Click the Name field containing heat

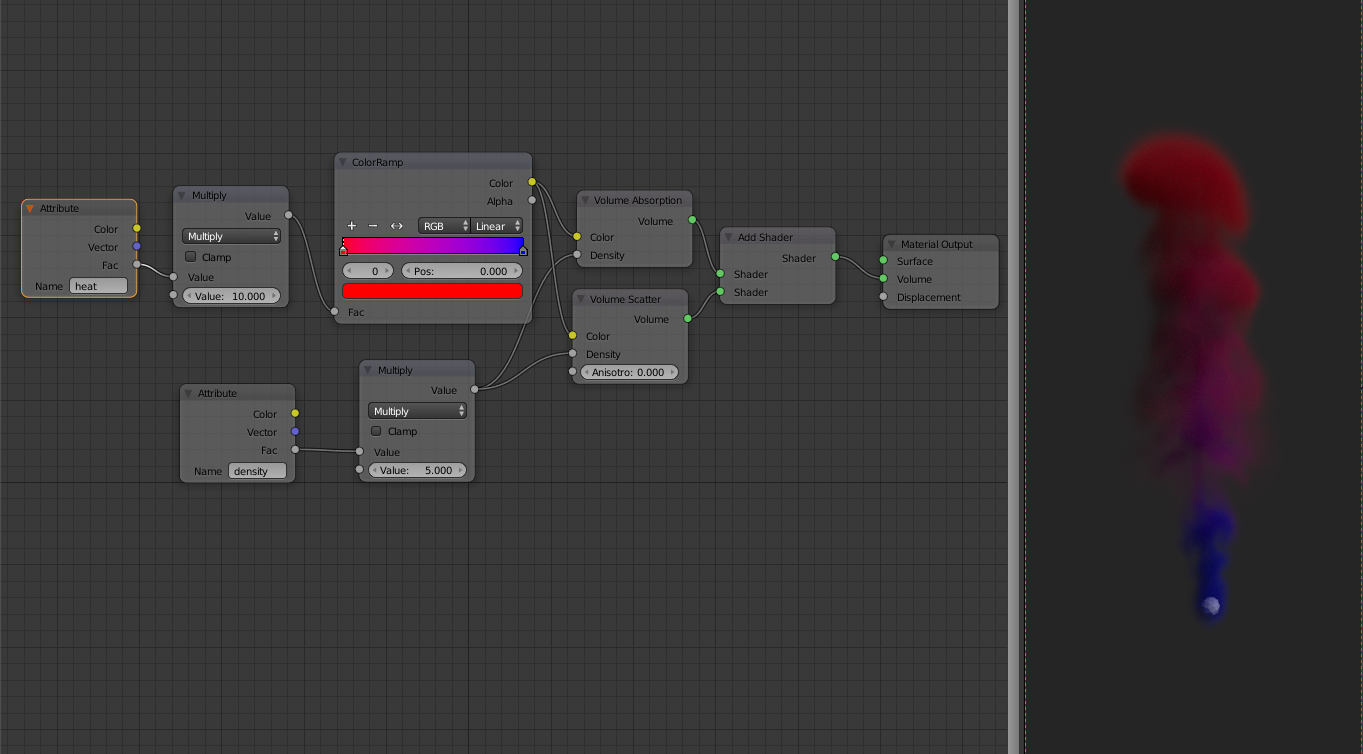pos(98,286)
